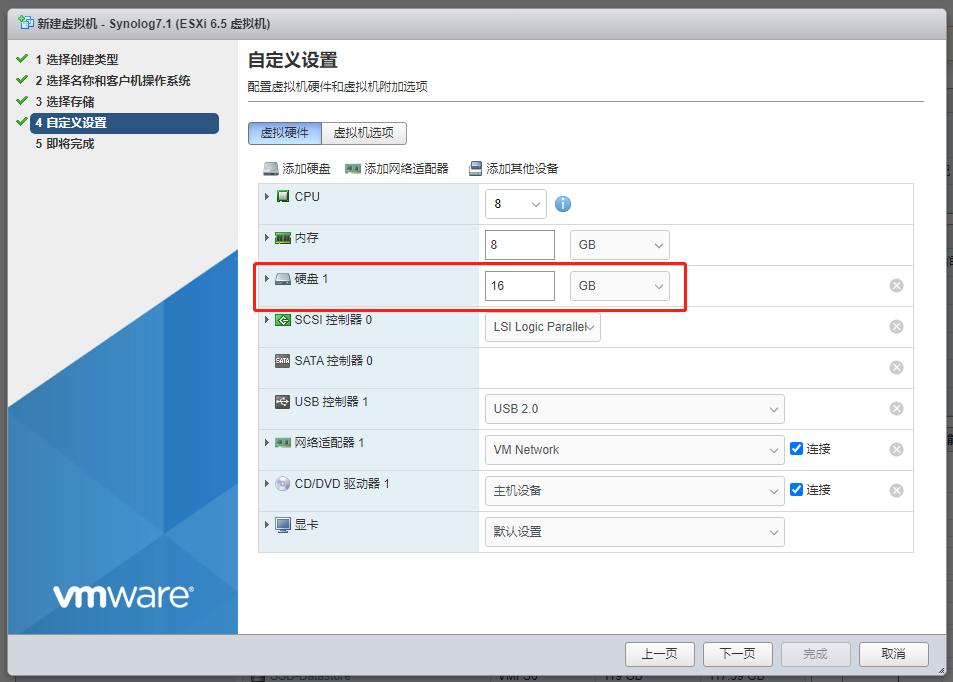Click the Add hard disk icon (添加硬盘)
Screen dimensions: 953x682
270,169
